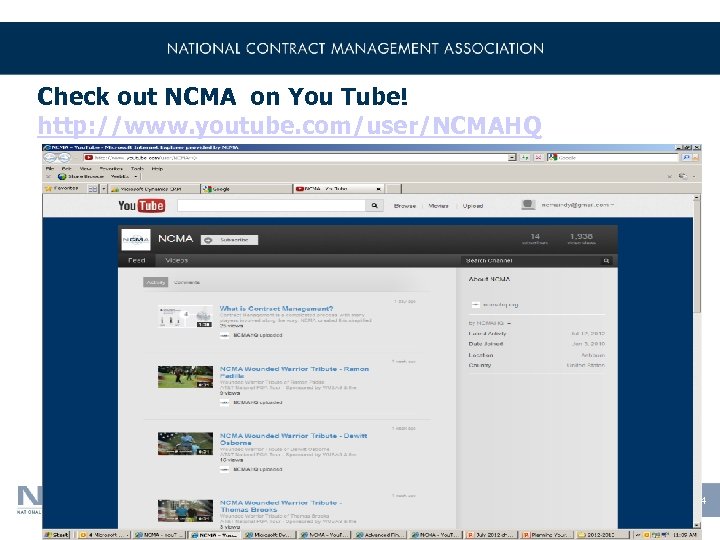The height and width of the screenshot is (540, 720).
Task: Open the Wounded Warrior Tribute Dewitt Osborne link
Action: click(x=293, y=439)
